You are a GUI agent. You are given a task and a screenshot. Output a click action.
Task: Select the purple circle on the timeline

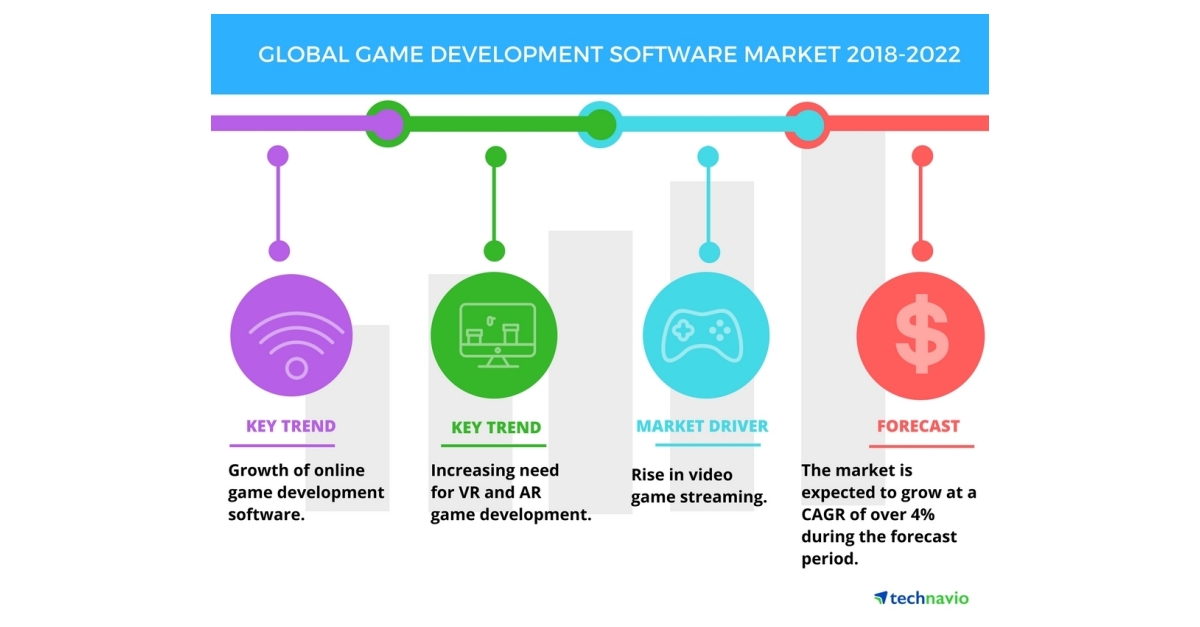(x=388, y=122)
